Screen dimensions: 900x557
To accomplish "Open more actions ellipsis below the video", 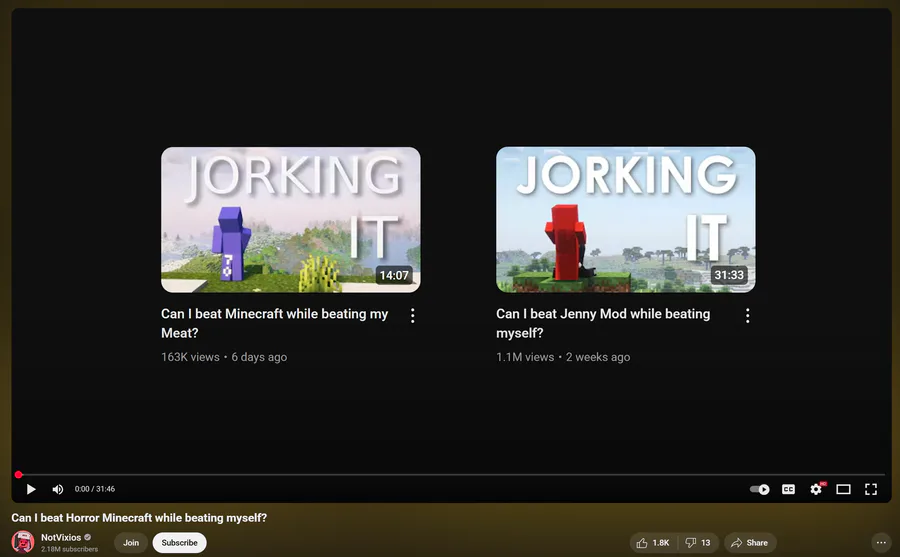I will pos(881,543).
